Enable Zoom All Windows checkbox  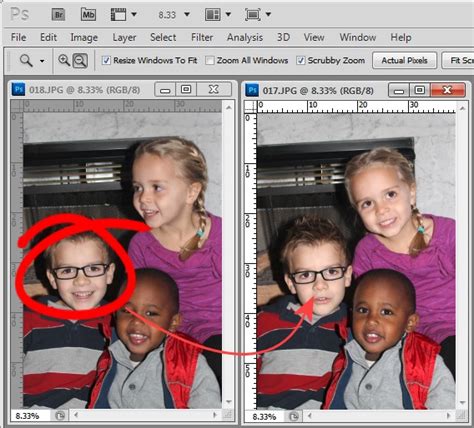[x=210, y=60]
